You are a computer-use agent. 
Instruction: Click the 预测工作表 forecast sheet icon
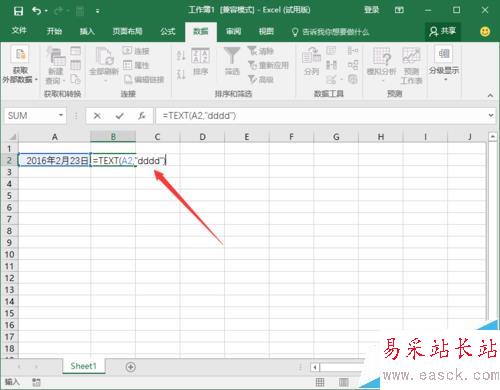pos(411,65)
